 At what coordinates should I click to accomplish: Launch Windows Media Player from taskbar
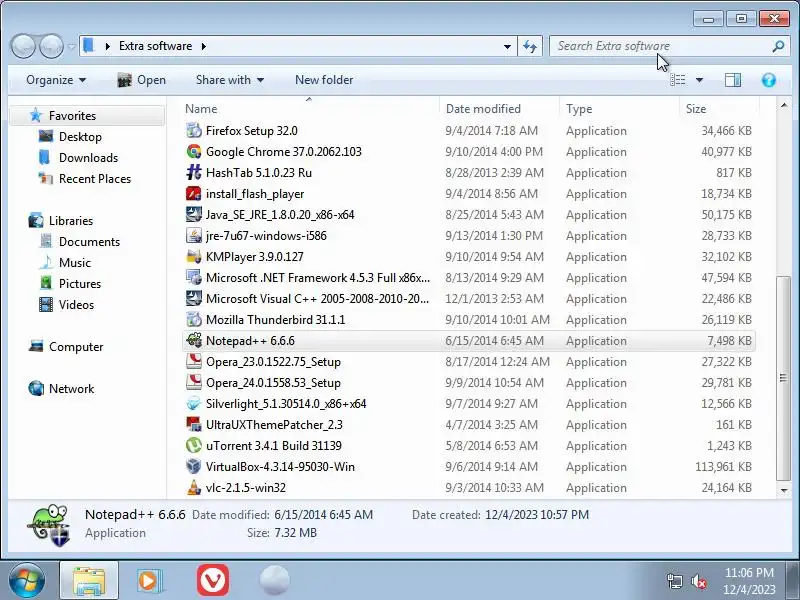[x=149, y=581]
